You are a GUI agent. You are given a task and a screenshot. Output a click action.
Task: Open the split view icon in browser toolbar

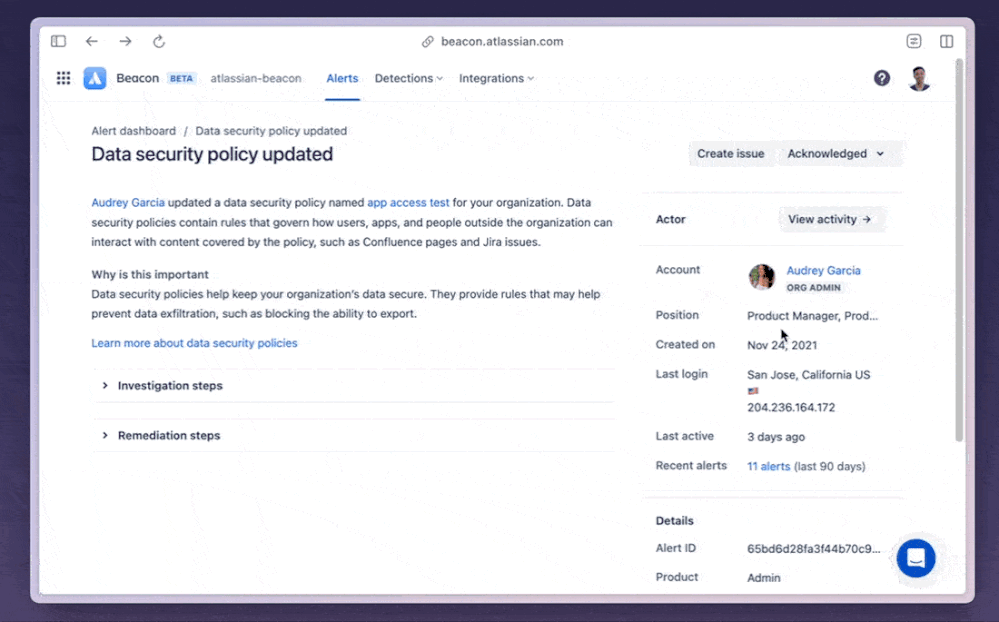point(947,41)
